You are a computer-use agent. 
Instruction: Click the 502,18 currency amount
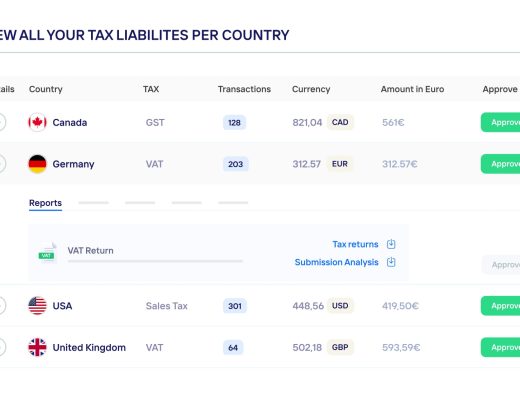tap(307, 348)
